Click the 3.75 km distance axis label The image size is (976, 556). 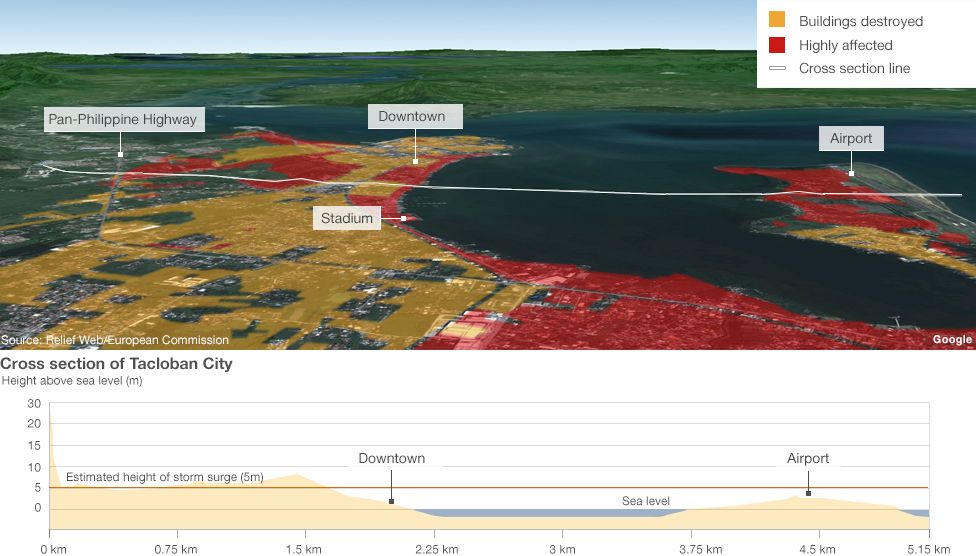(x=700, y=549)
